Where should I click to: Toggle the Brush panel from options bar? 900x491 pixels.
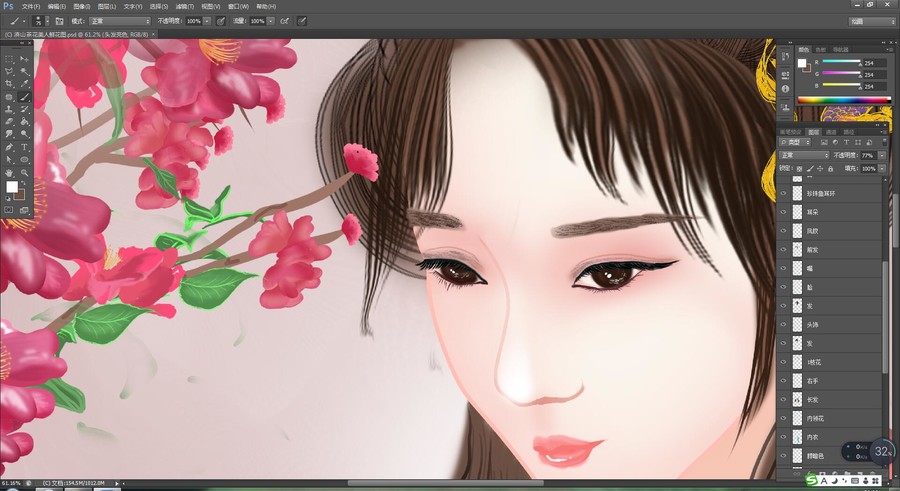59,21
